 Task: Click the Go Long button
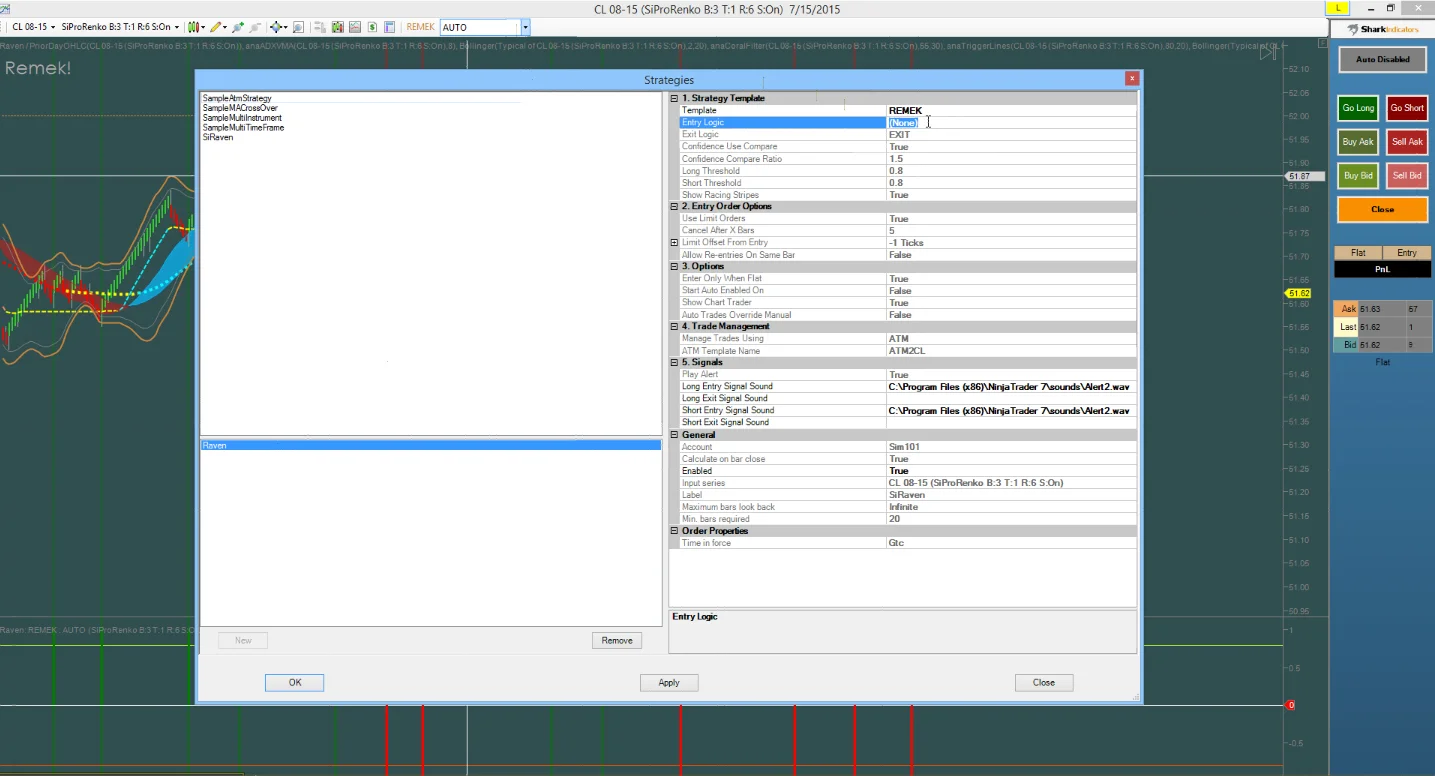pos(1358,108)
